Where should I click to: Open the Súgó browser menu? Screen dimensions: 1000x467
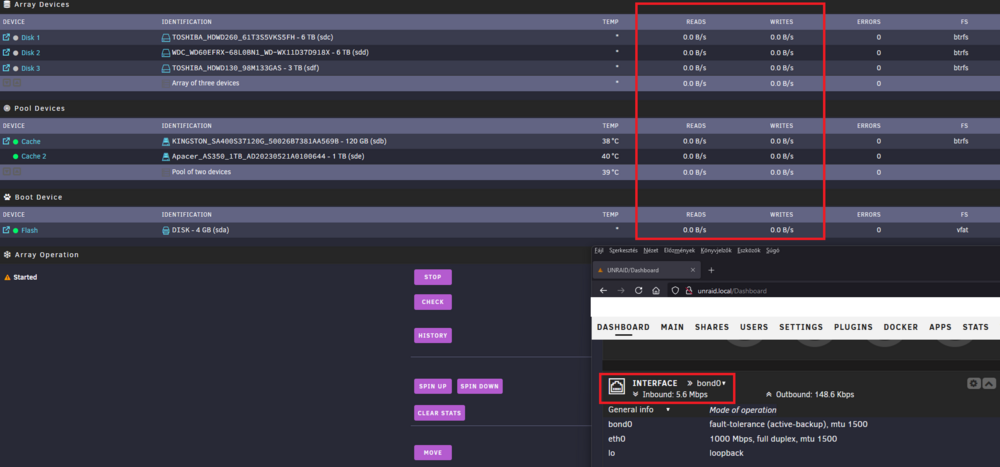[771, 251]
